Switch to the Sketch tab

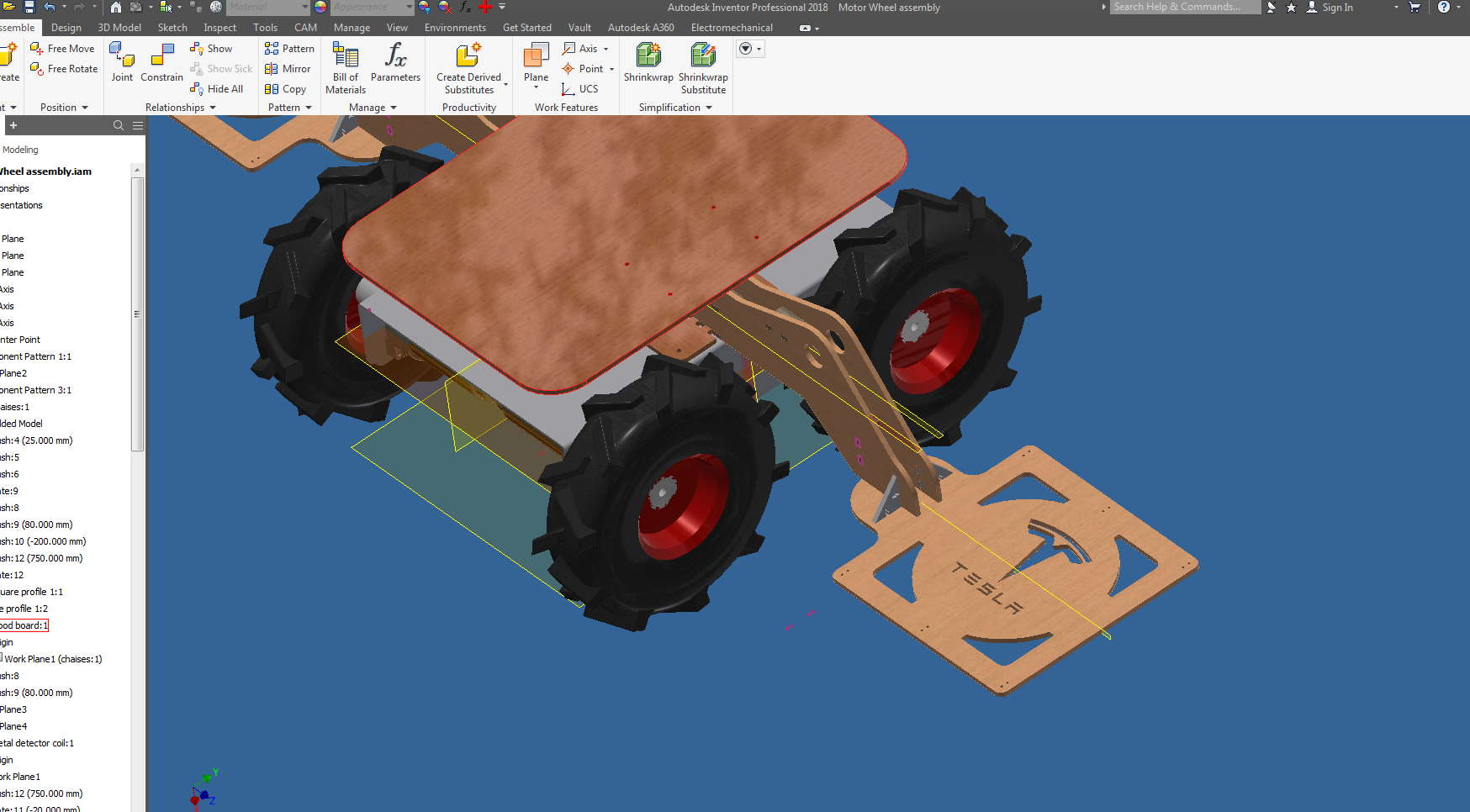172,28
